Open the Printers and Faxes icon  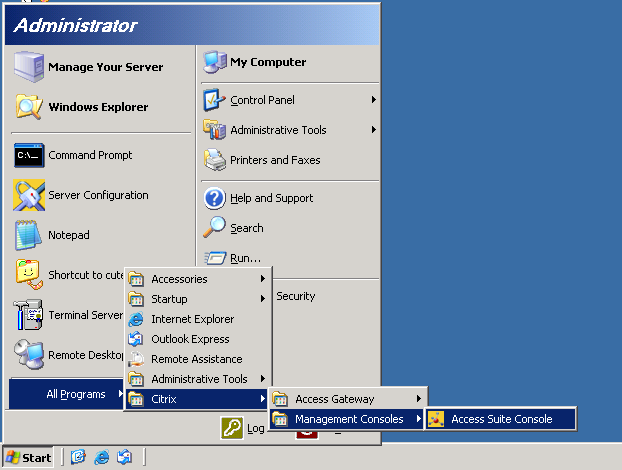coord(215,160)
